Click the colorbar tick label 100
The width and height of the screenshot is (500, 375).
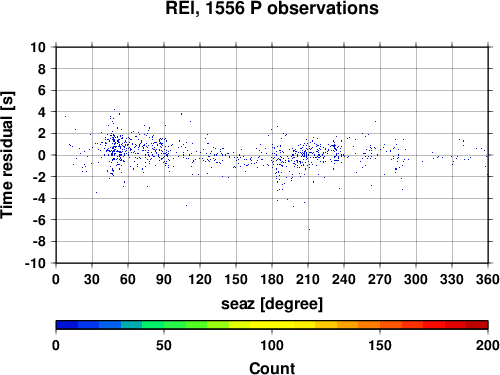click(272, 345)
